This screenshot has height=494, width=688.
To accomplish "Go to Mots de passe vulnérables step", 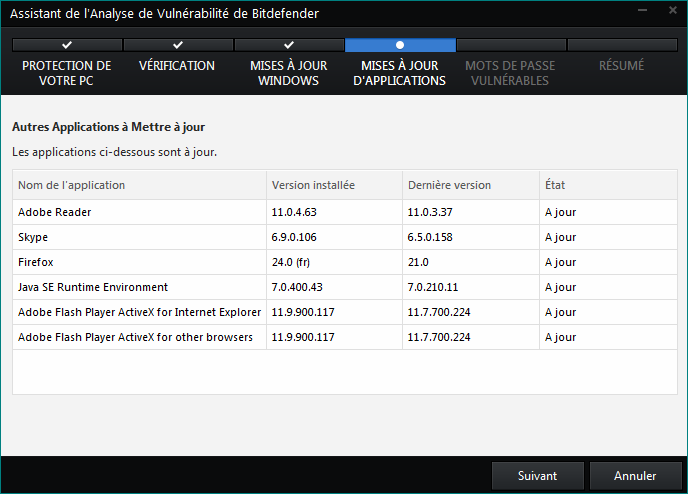I will click(x=510, y=73).
